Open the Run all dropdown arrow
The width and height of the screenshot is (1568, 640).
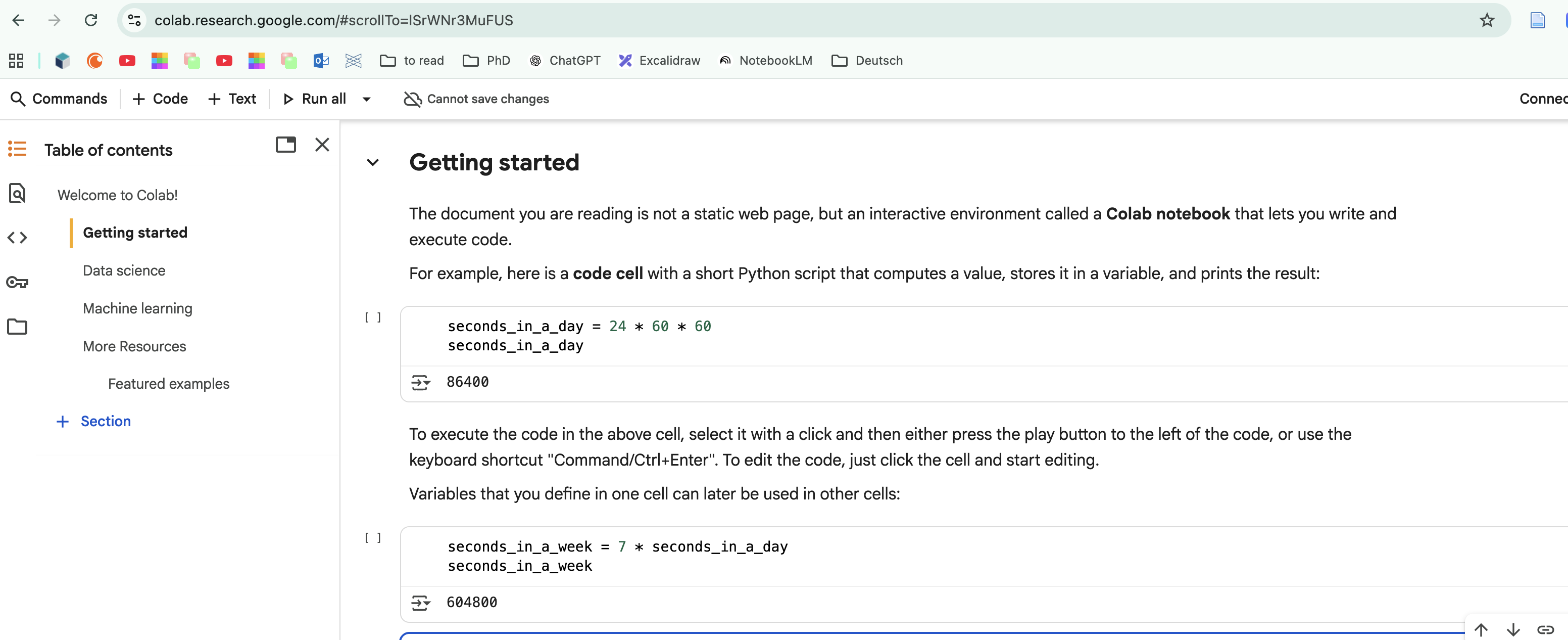(366, 99)
